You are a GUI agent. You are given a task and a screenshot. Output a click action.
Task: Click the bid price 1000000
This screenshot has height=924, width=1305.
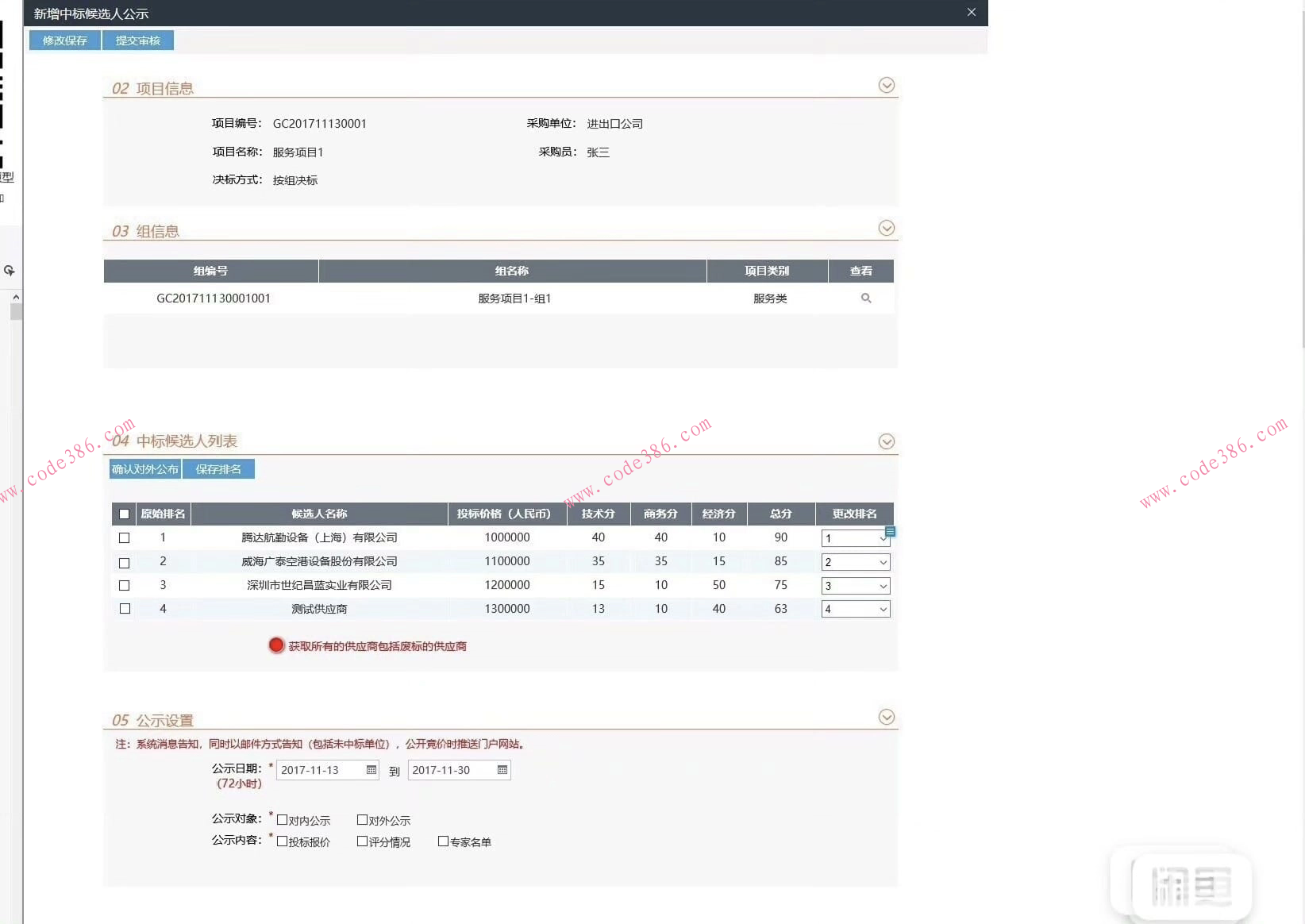click(507, 537)
